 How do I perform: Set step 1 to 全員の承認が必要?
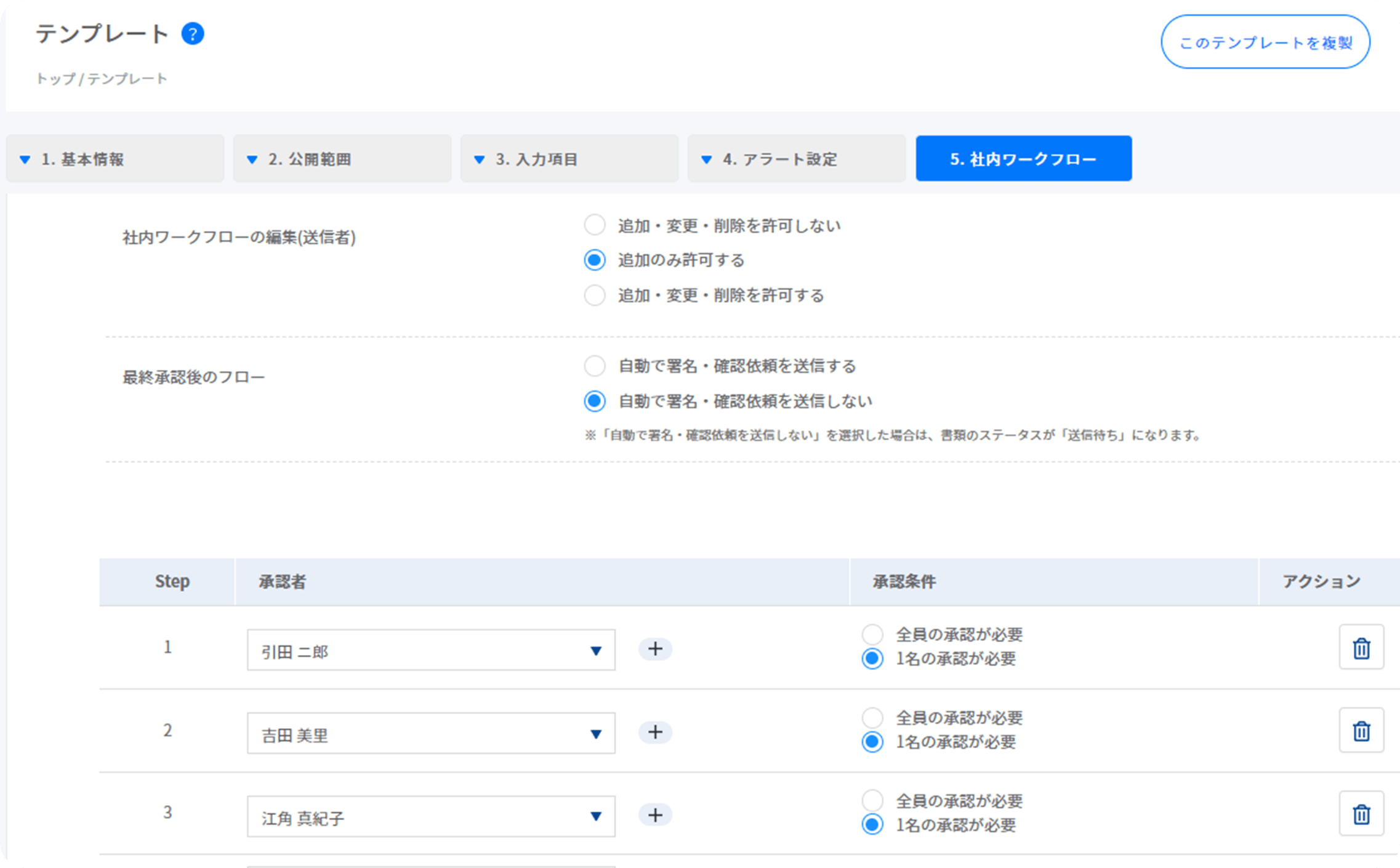[872, 634]
